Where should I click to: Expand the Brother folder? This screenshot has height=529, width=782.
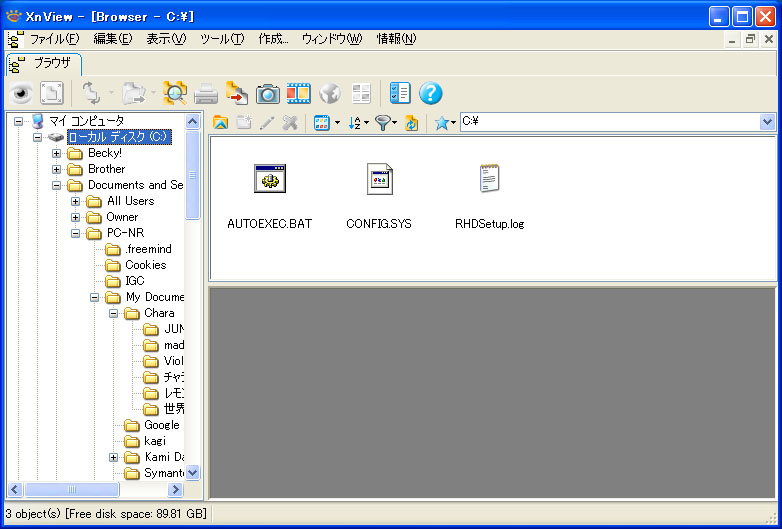click(56, 169)
